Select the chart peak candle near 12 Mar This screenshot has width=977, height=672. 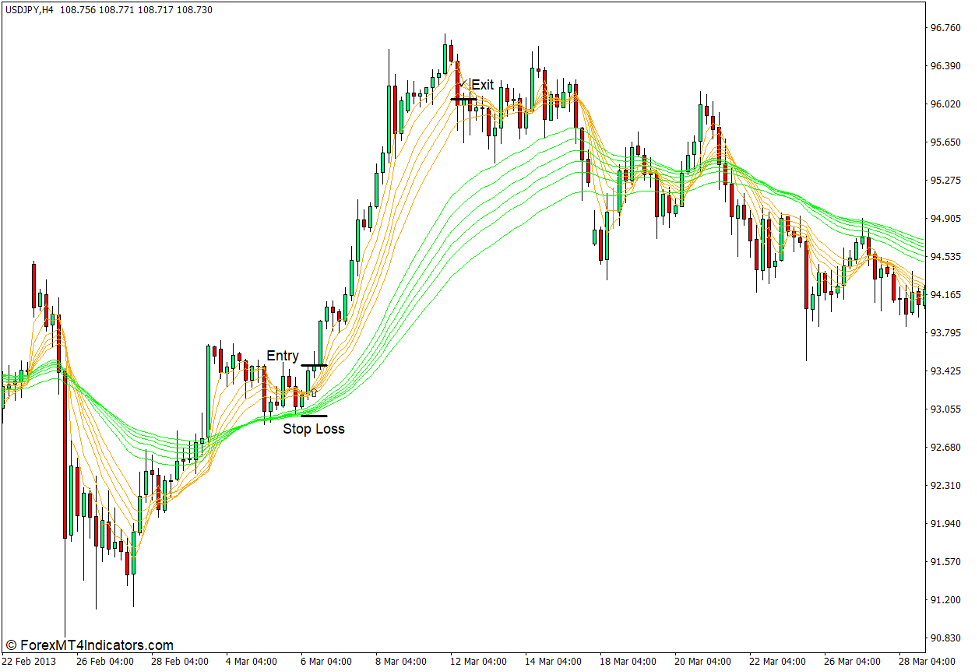pyautogui.click(x=443, y=60)
